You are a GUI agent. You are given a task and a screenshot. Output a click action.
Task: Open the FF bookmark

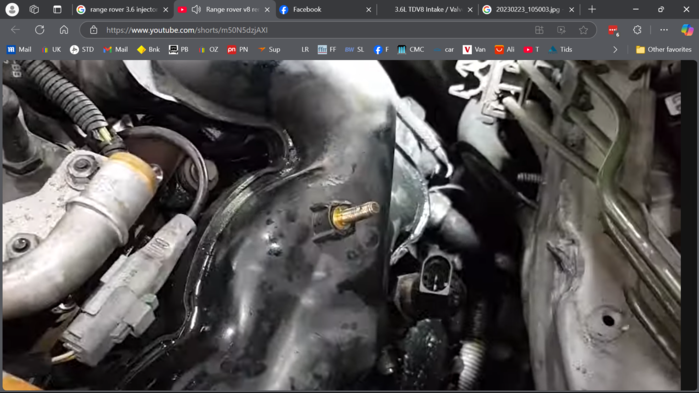point(327,49)
